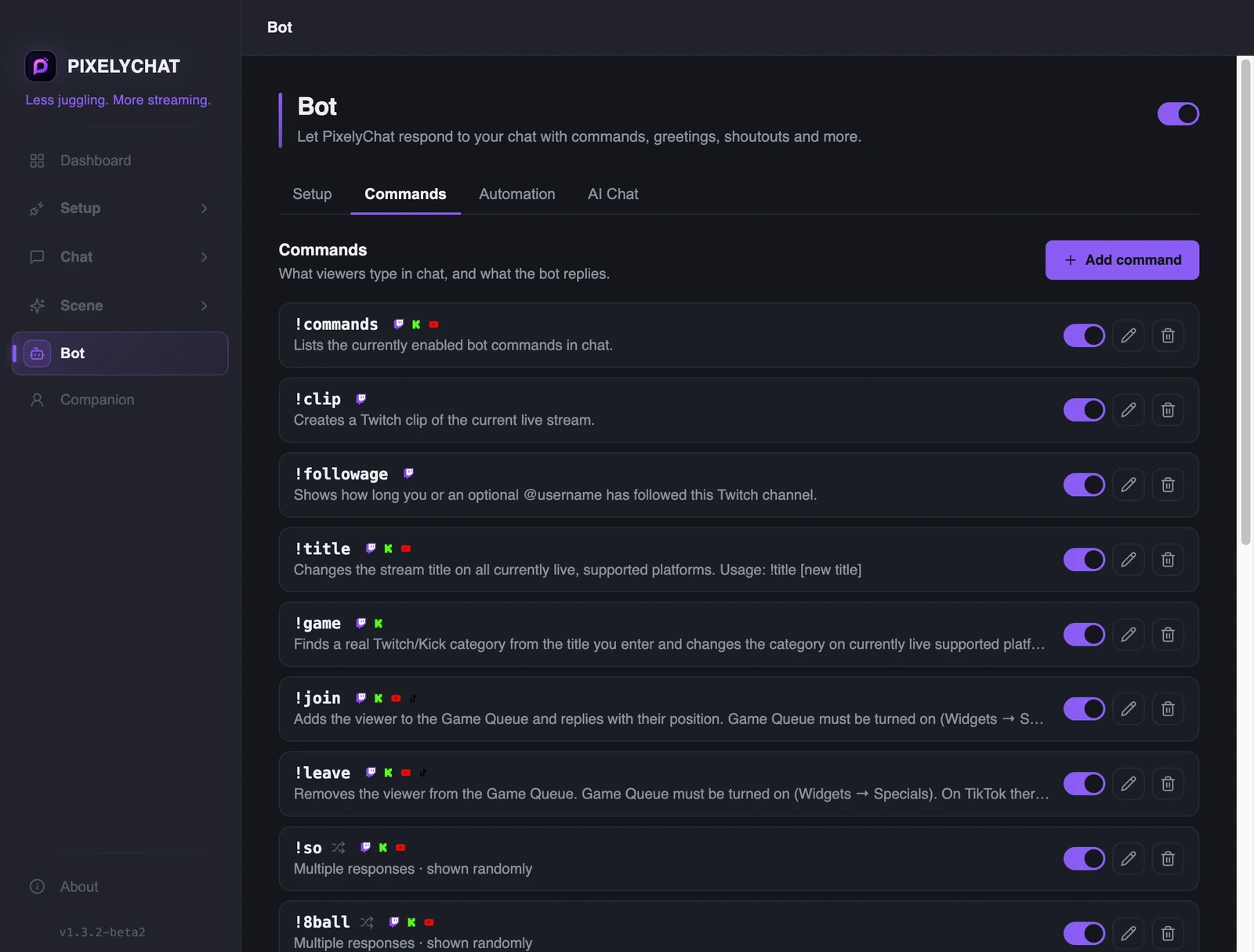Click the YouTube icon on the !title row
Viewport: 1254px width, 952px height.
(x=406, y=548)
